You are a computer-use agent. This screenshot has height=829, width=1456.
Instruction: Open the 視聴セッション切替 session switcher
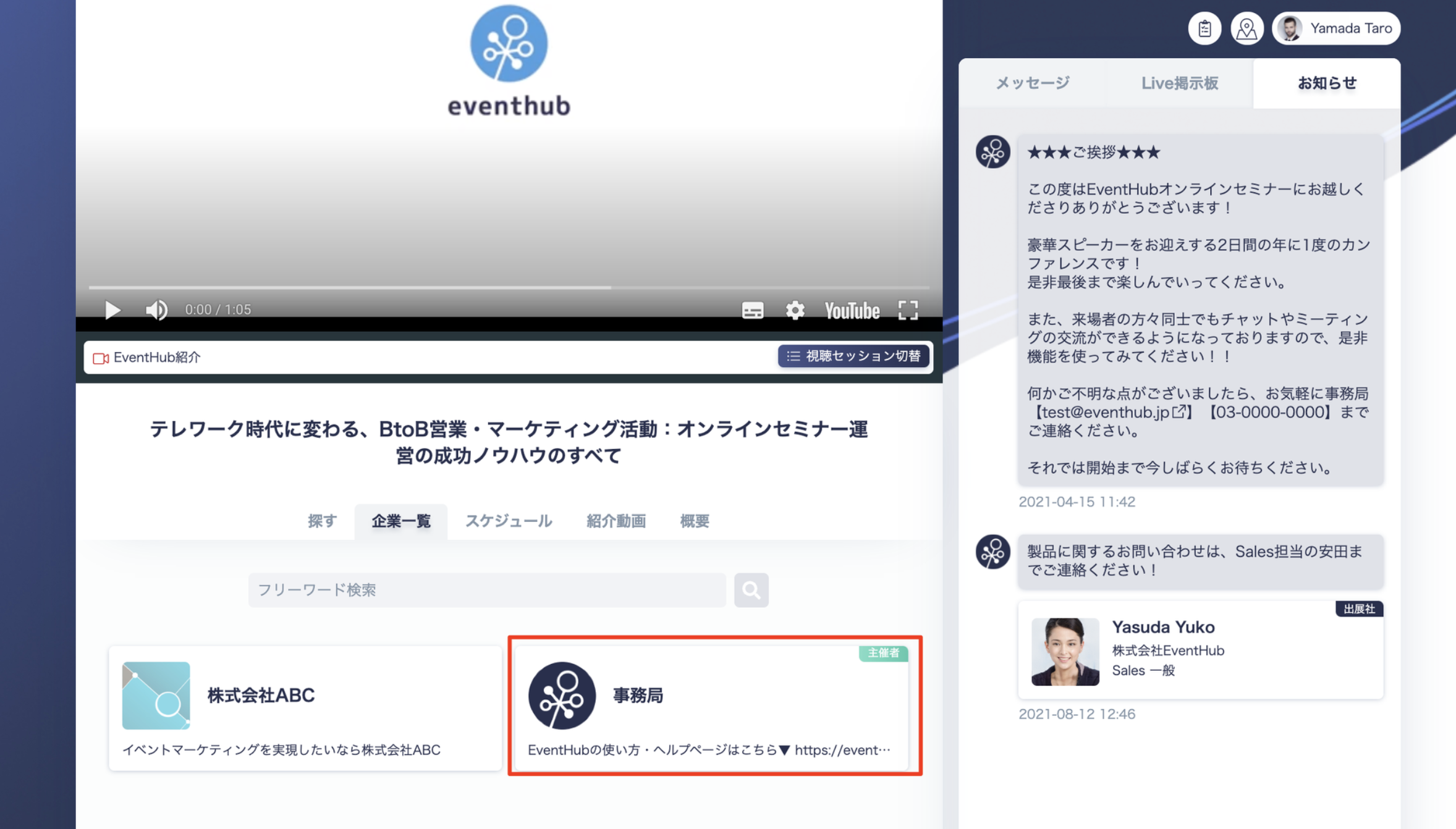tap(853, 356)
